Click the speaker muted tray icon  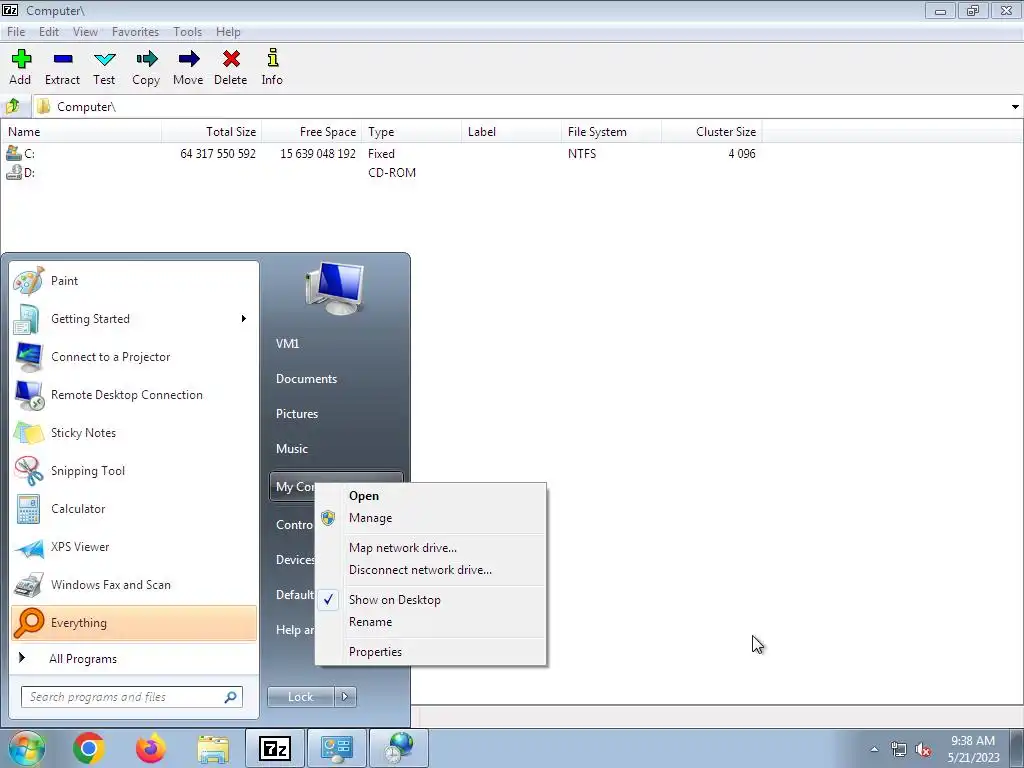pyautogui.click(x=923, y=750)
